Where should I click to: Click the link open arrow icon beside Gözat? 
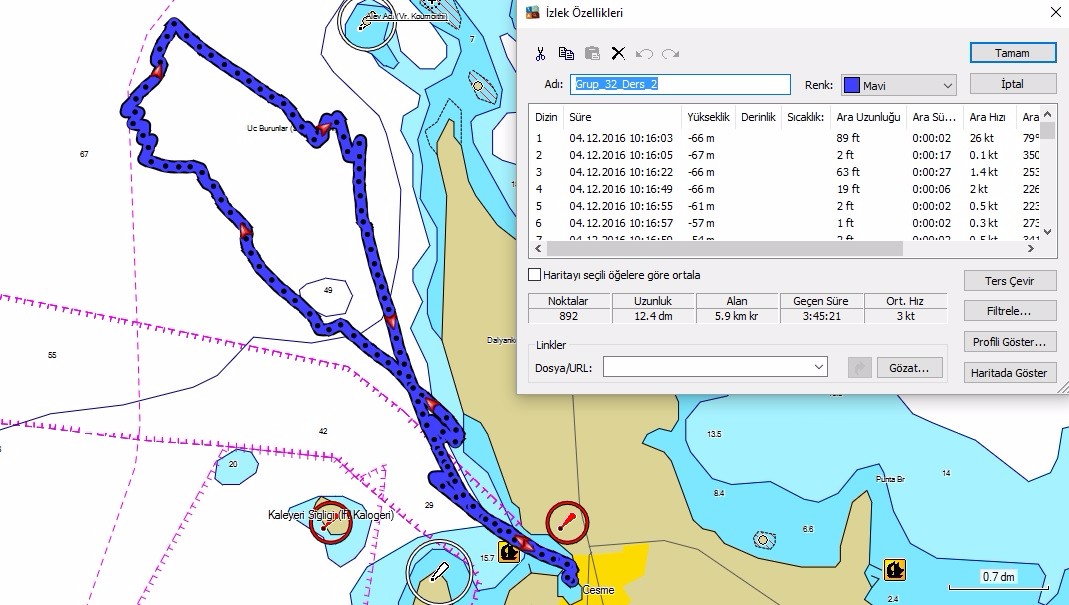pyautogui.click(x=860, y=368)
